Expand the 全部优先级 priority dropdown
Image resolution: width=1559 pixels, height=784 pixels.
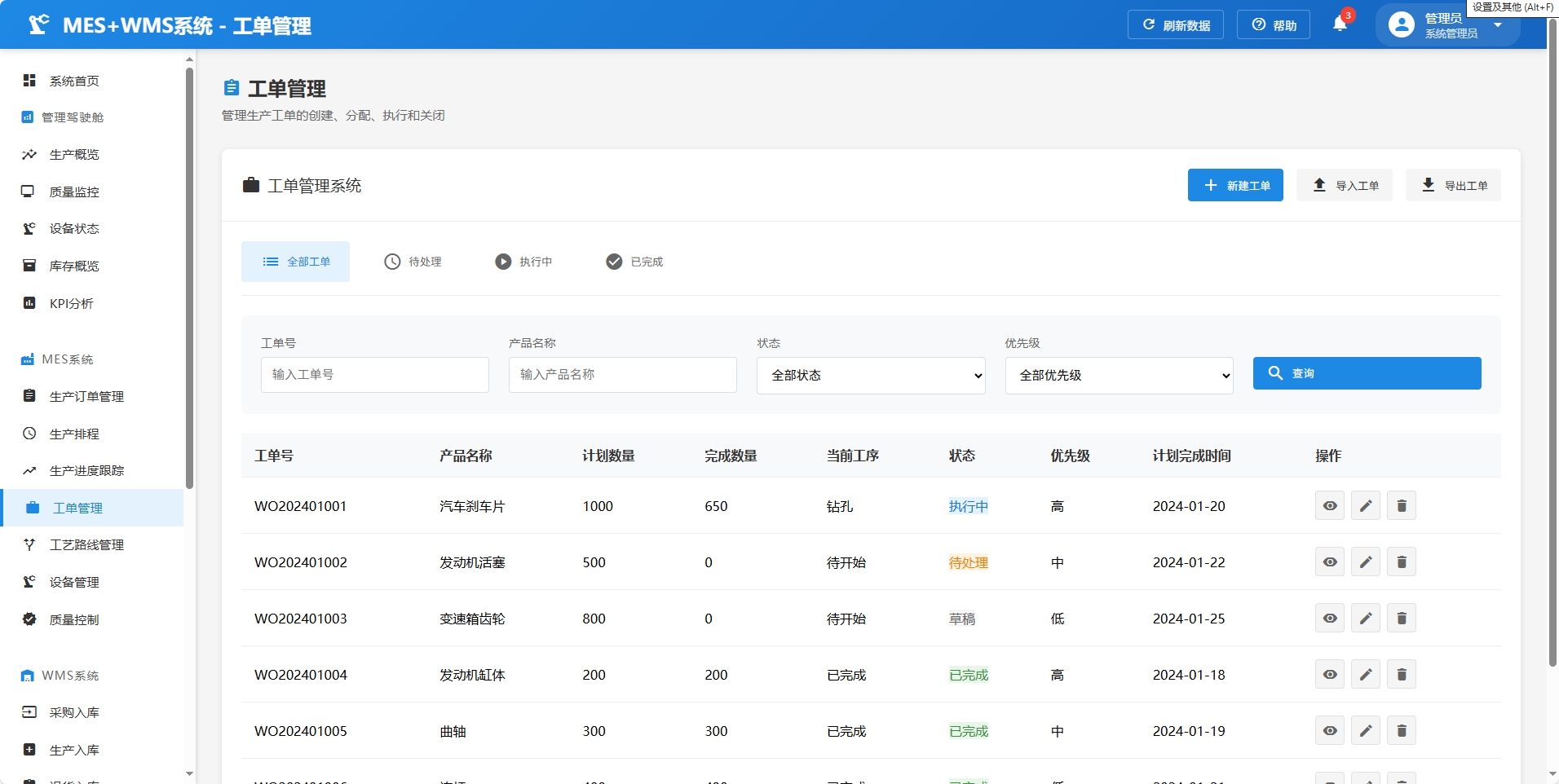[x=1120, y=376]
